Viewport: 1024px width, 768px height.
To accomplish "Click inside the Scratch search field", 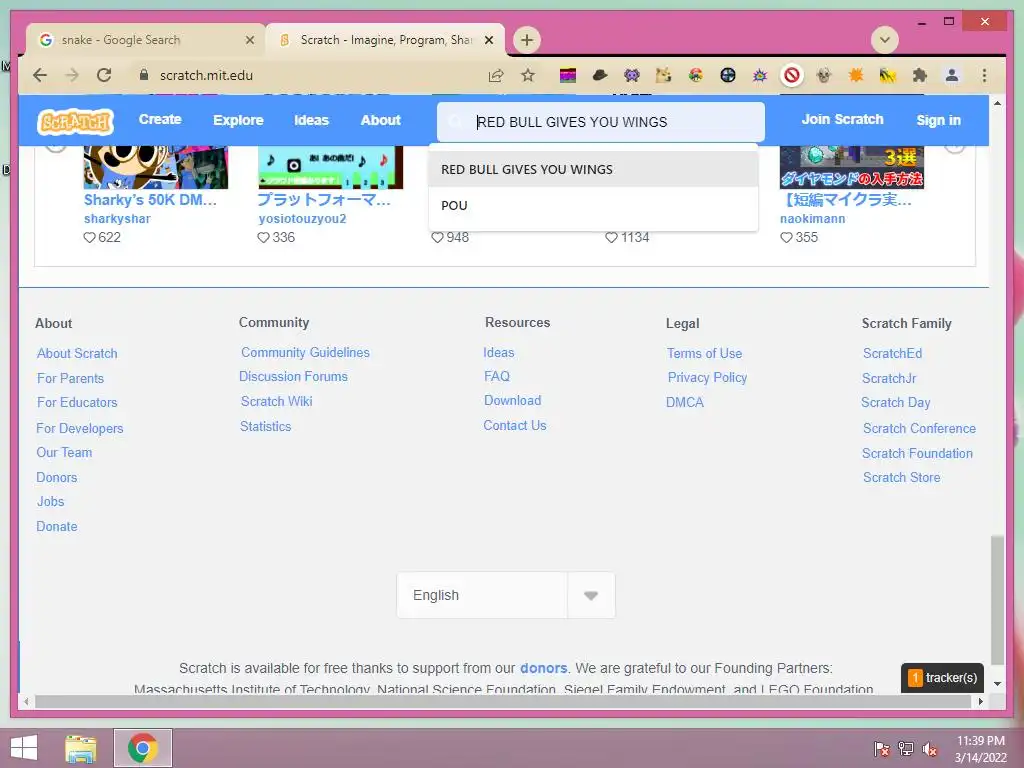I will click(601, 122).
